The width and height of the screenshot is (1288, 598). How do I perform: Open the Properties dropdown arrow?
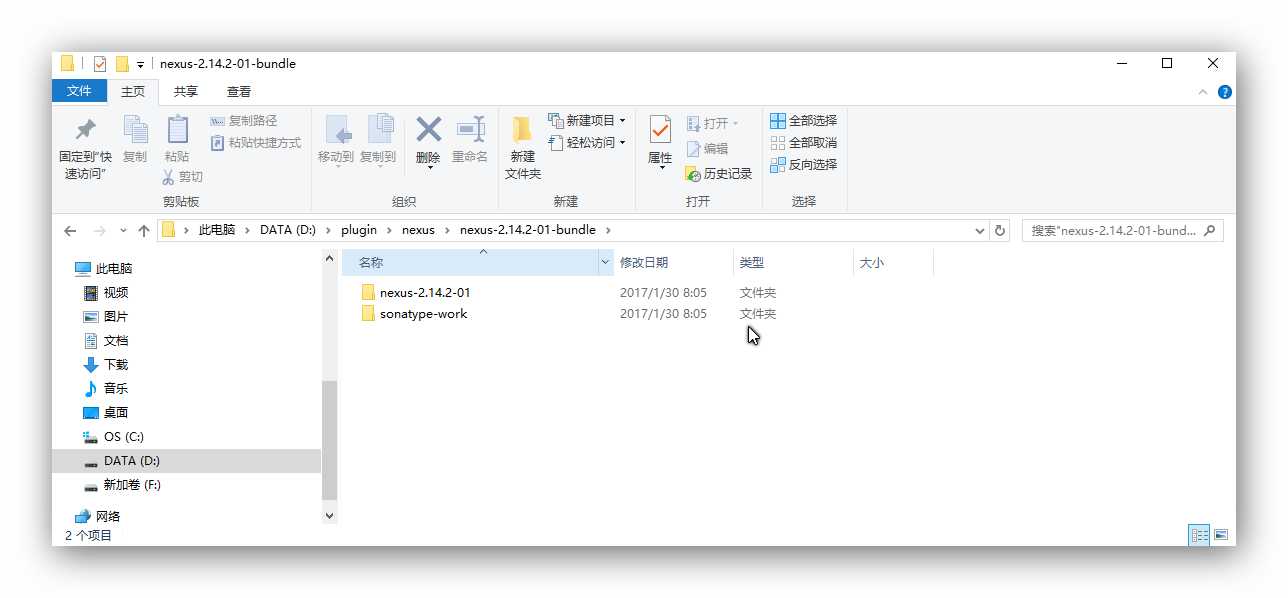pos(660,167)
